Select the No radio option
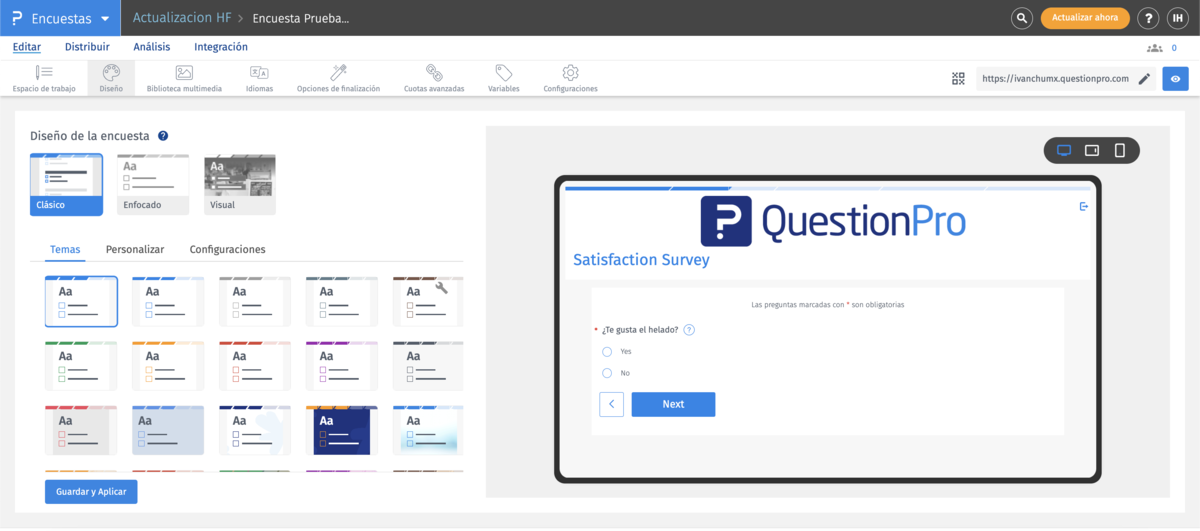This screenshot has width=1200, height=531. click(x=607, y=373)
